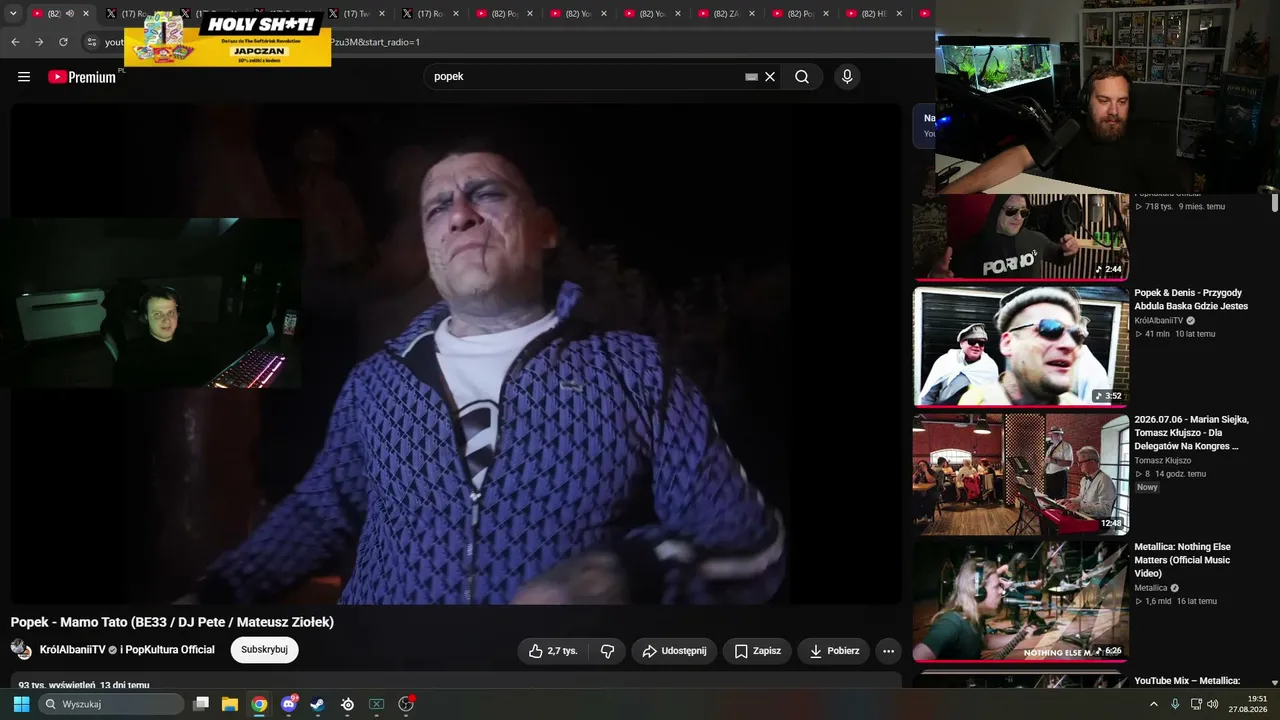Go to YouTube Premium home logo

pos(82,77)
